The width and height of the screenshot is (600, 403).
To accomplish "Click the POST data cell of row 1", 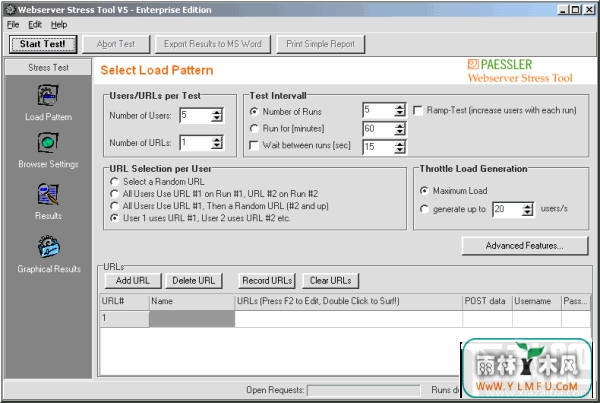I will pos(488,319).
